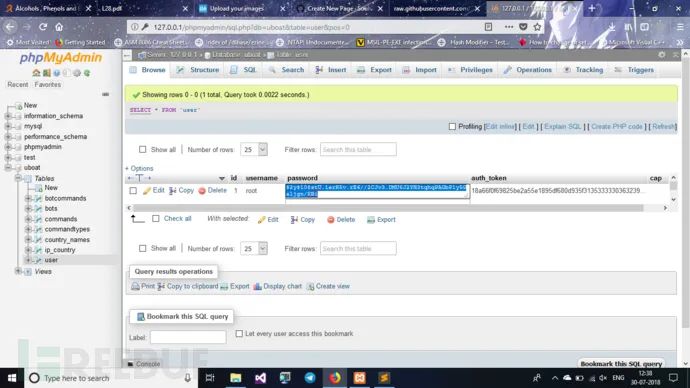
Task: Tick the Check all checkbox
Action: pos(156,219)
